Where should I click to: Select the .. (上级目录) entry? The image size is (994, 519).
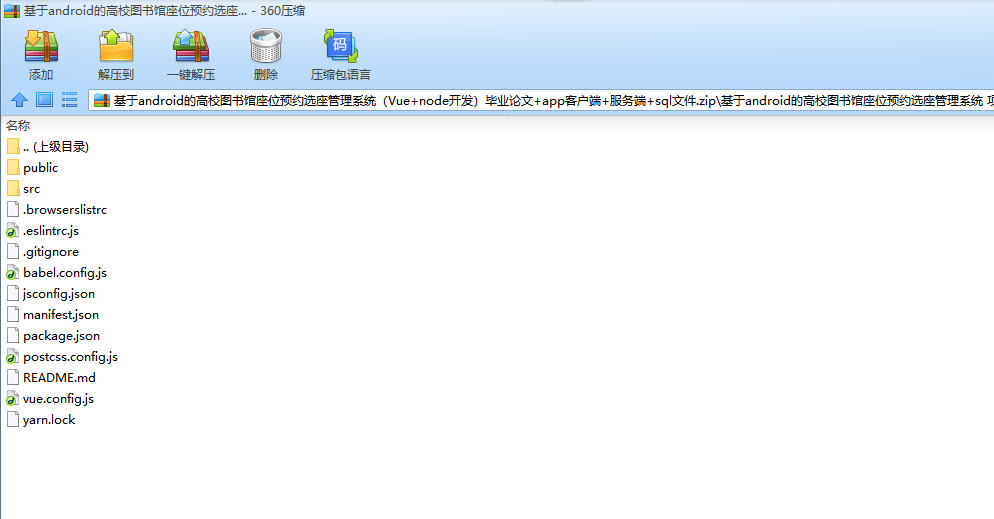click(56, 146)
